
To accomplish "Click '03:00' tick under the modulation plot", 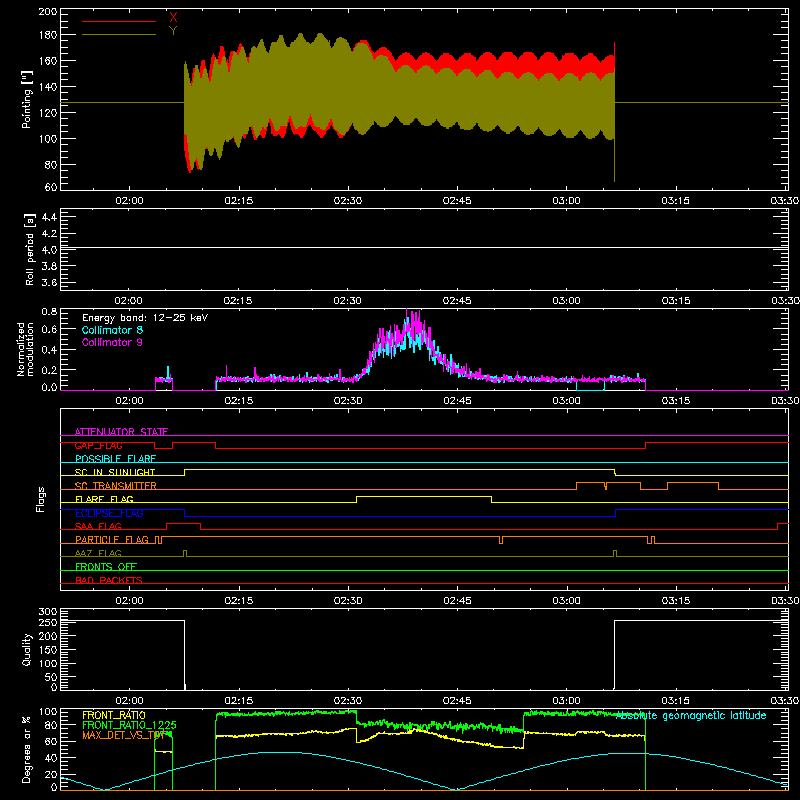I will [566, 401].
